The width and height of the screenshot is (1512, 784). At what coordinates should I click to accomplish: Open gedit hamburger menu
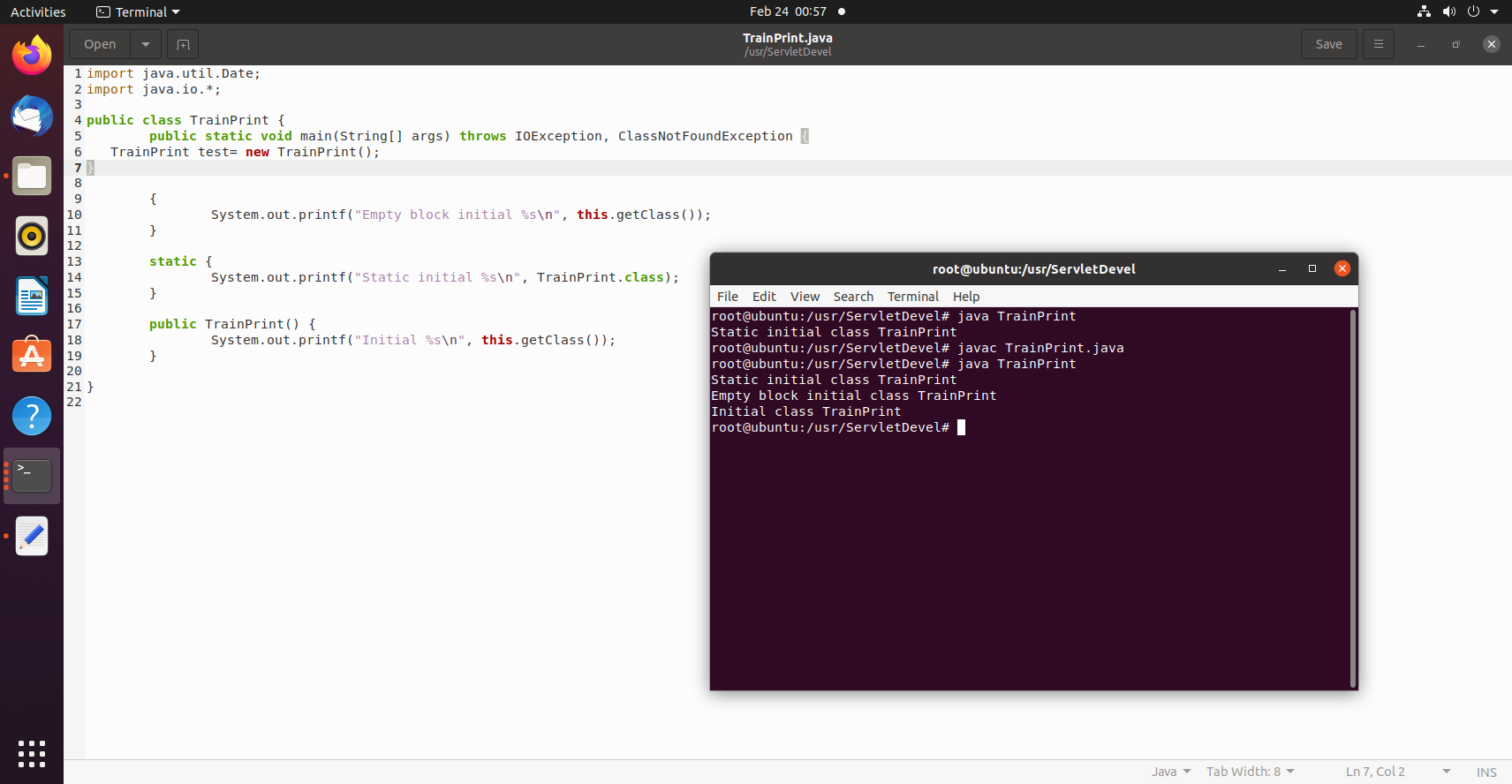[1378, 44]
